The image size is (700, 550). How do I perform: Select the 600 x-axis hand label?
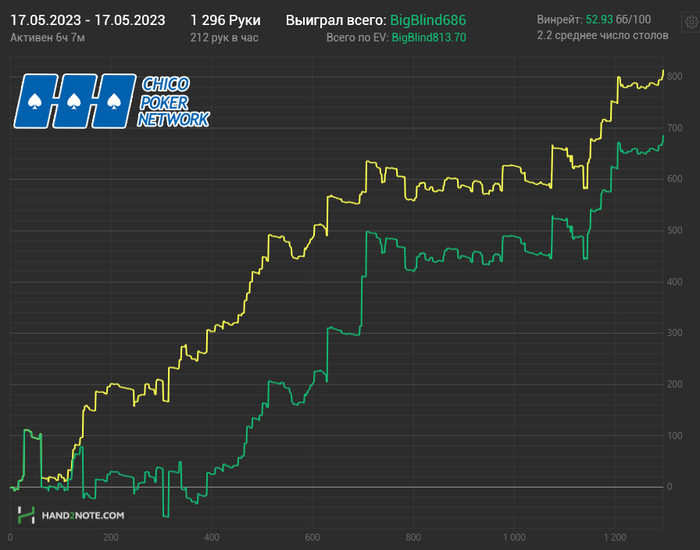click(x=312, y=538)
